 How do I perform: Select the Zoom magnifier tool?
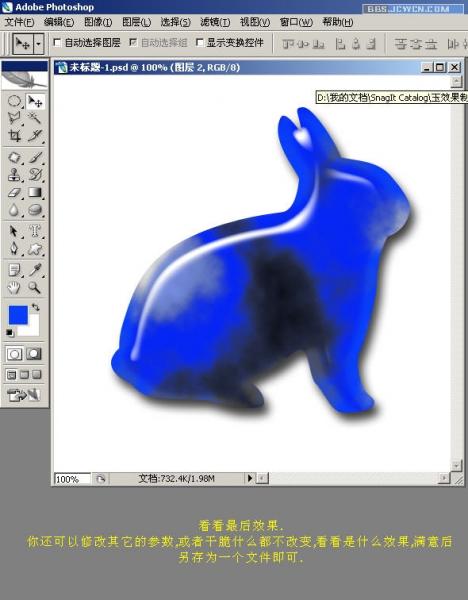(x=35, y=287)
